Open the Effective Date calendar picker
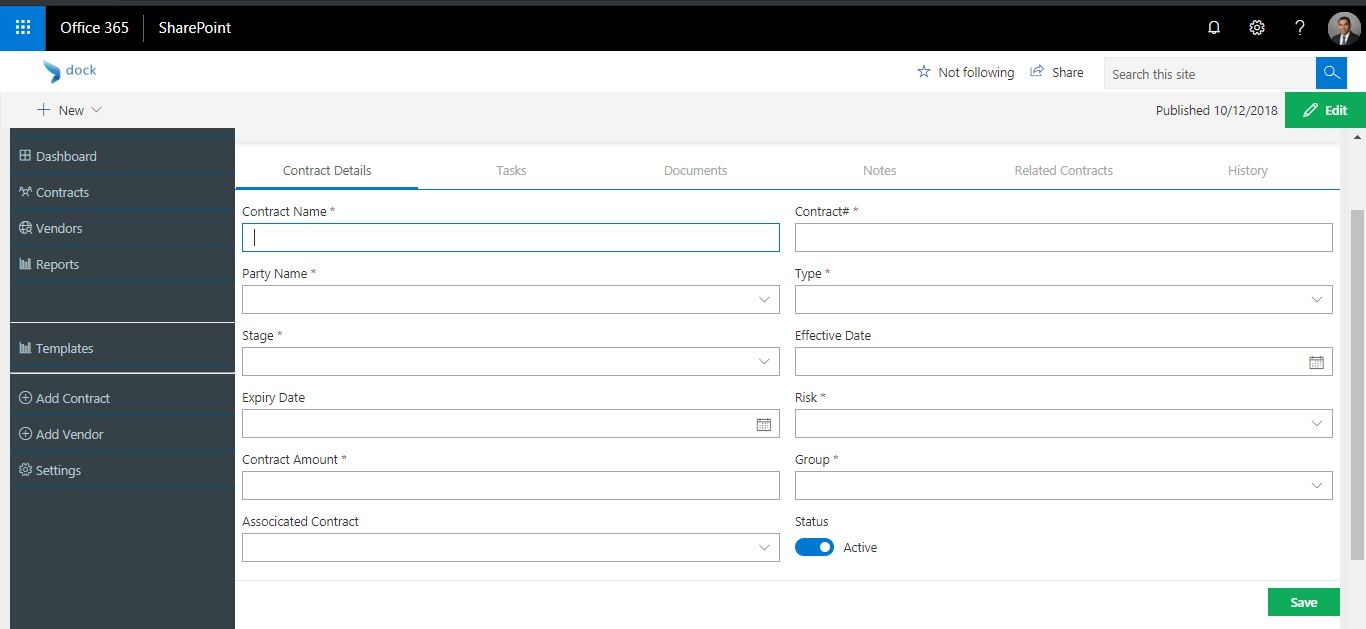This screenshot has height=629, width=1366. (x=1317, y=362)
